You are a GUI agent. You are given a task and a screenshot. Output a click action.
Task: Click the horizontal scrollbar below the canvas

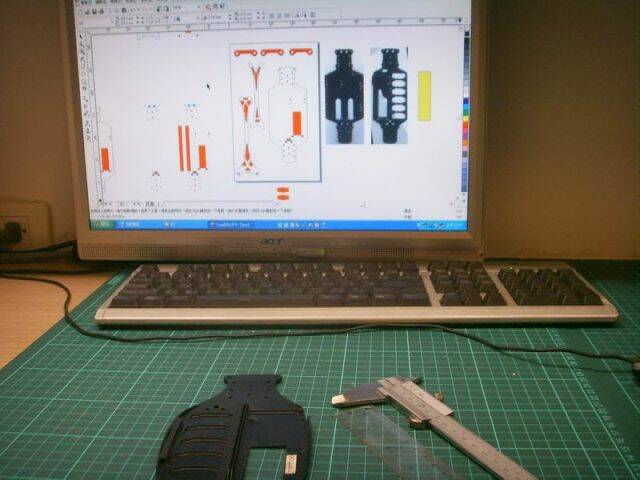point(220,203)
